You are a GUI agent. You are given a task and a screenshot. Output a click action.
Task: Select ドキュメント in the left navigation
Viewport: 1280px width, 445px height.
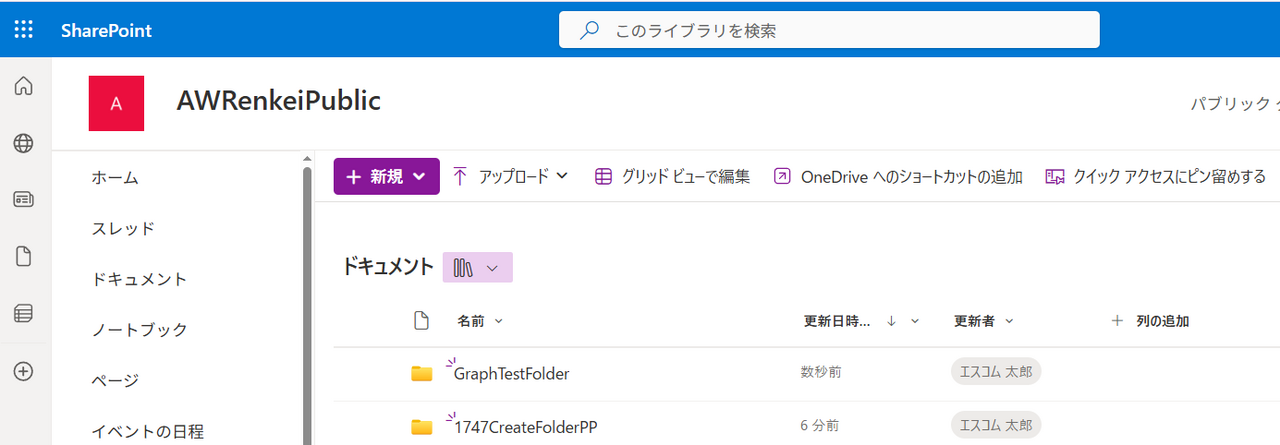pos(139,279)
